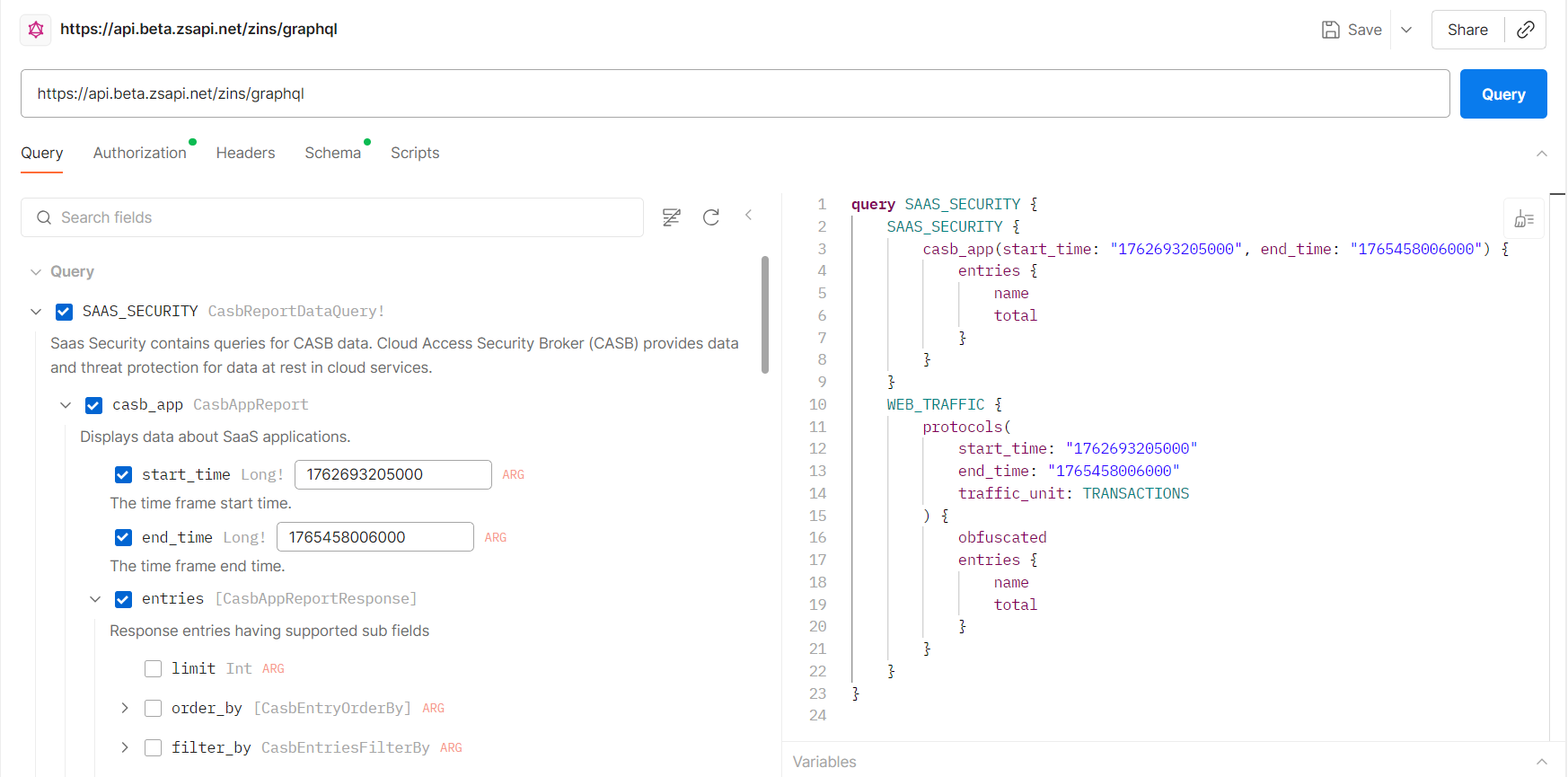This screenshot has height=777, width=1568.
Task: Click the Share button
Action: [1467, 30]
